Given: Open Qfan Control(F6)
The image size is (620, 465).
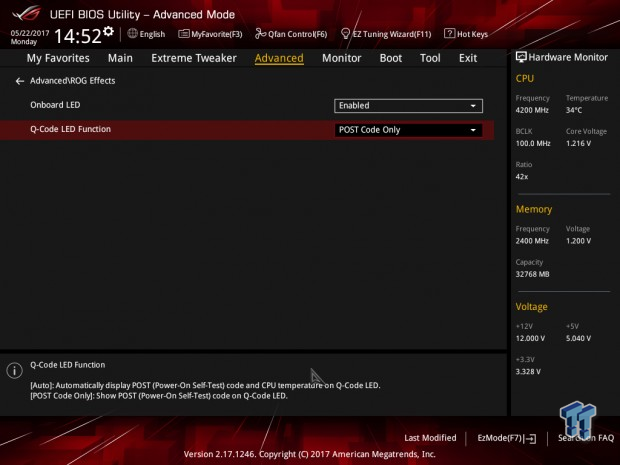Looking at the screenshot, I should coord(291,34).
